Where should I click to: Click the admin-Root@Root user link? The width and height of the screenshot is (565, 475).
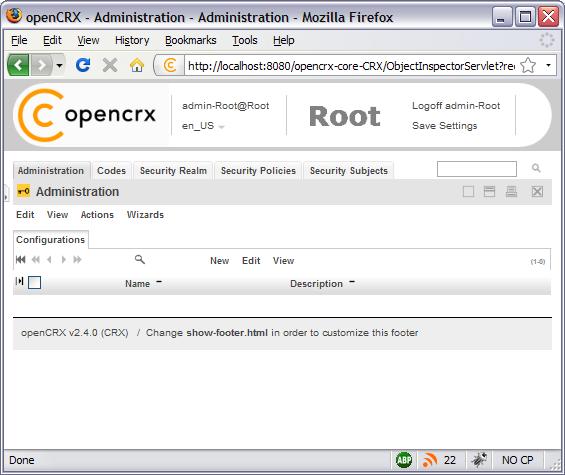pyautogui.click(x=226, y=106)
